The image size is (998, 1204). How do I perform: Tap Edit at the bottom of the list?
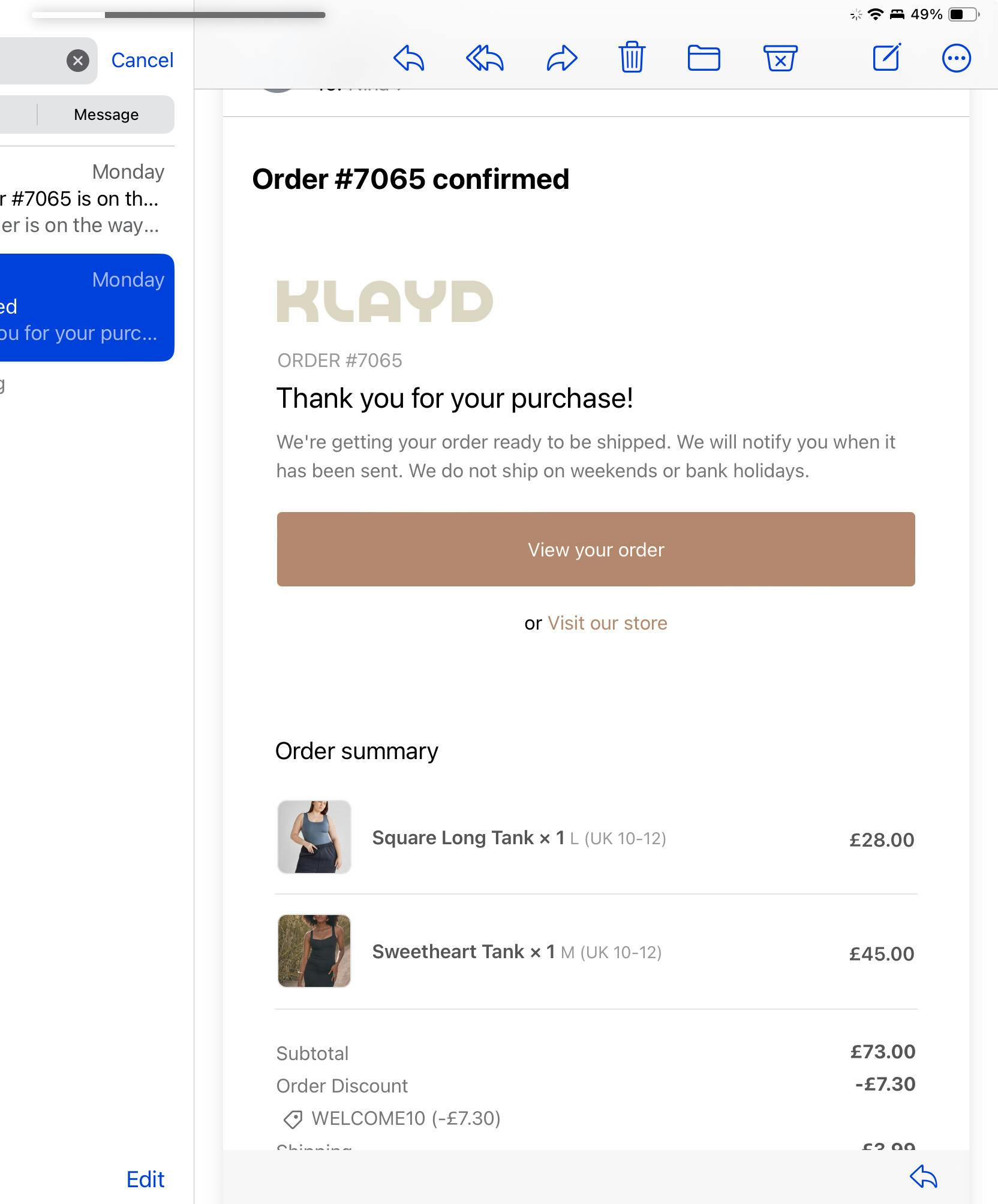[145, 1179]
